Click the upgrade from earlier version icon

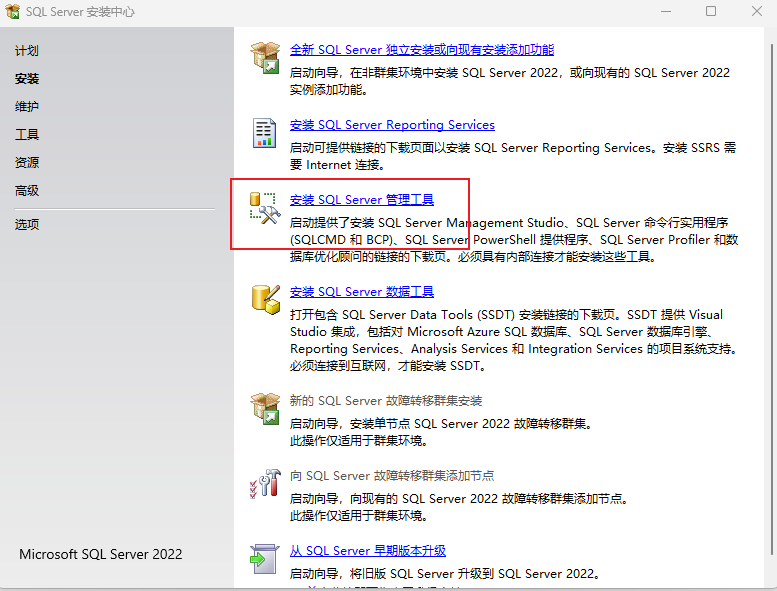264,558
